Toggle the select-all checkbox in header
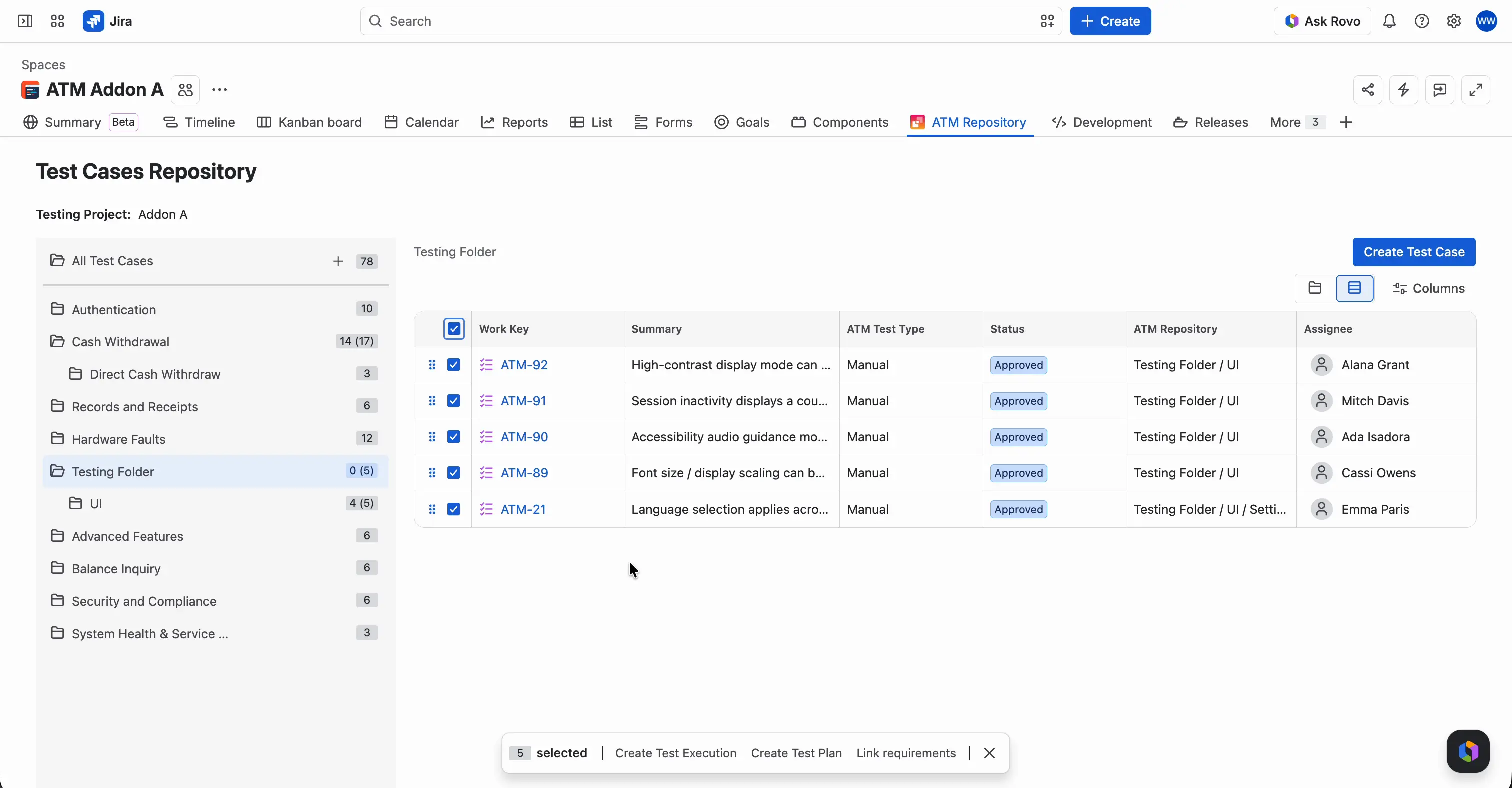 coord(453,329)
